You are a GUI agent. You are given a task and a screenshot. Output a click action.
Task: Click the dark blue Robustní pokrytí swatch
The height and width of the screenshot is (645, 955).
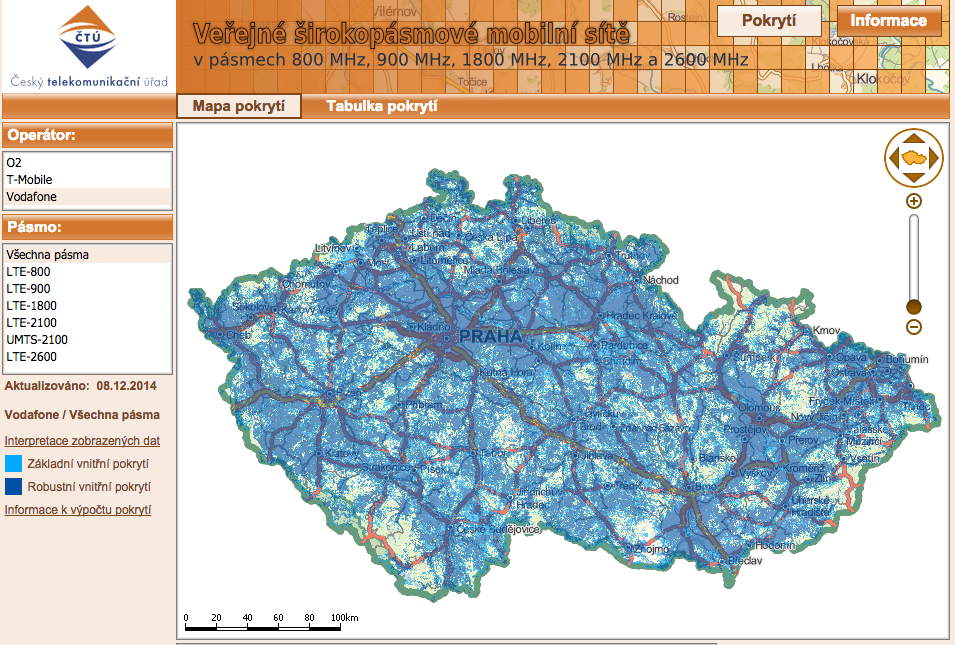[13, 486]
